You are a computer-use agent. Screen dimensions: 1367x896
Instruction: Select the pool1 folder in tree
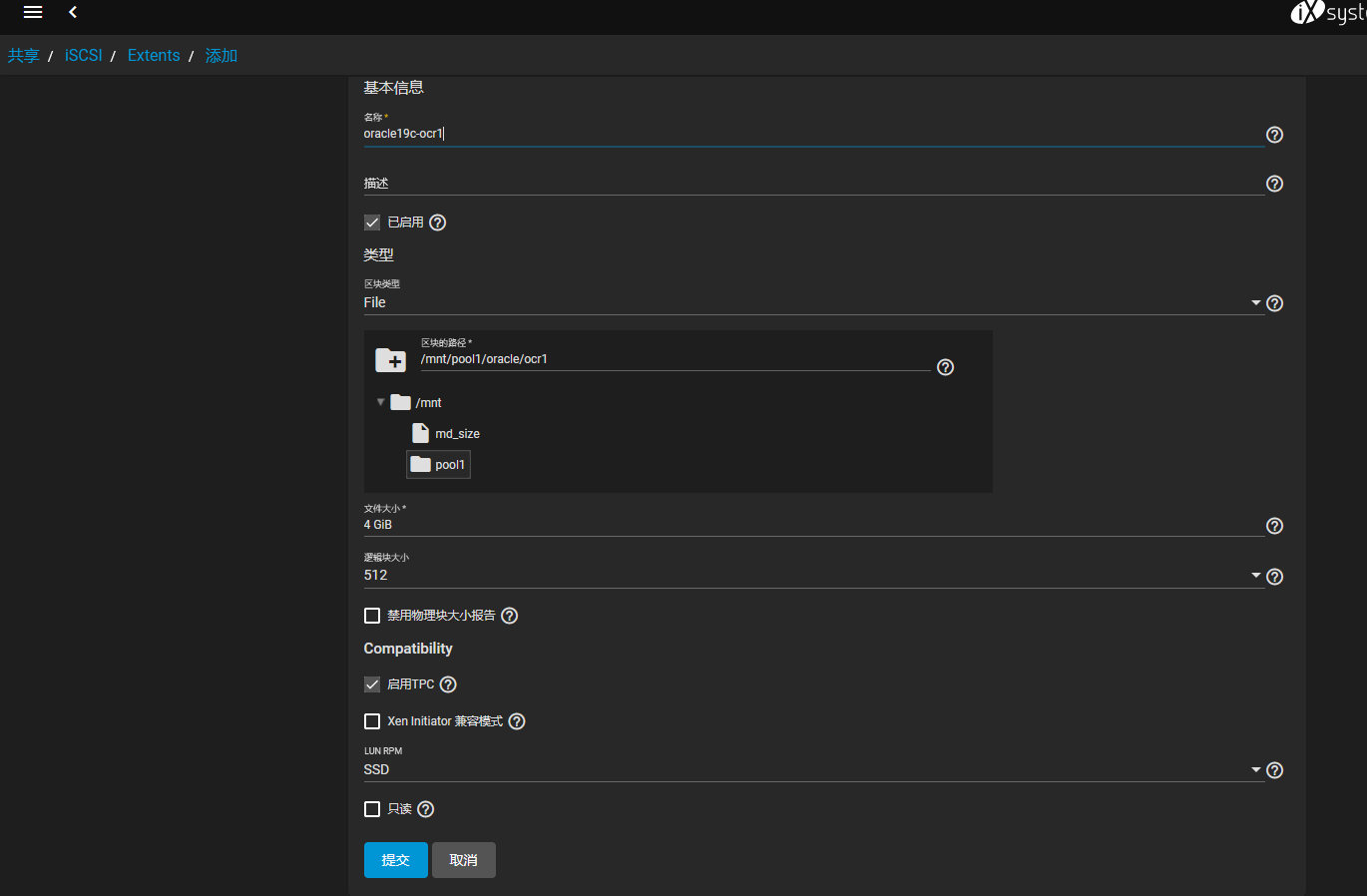pos(439,465)
